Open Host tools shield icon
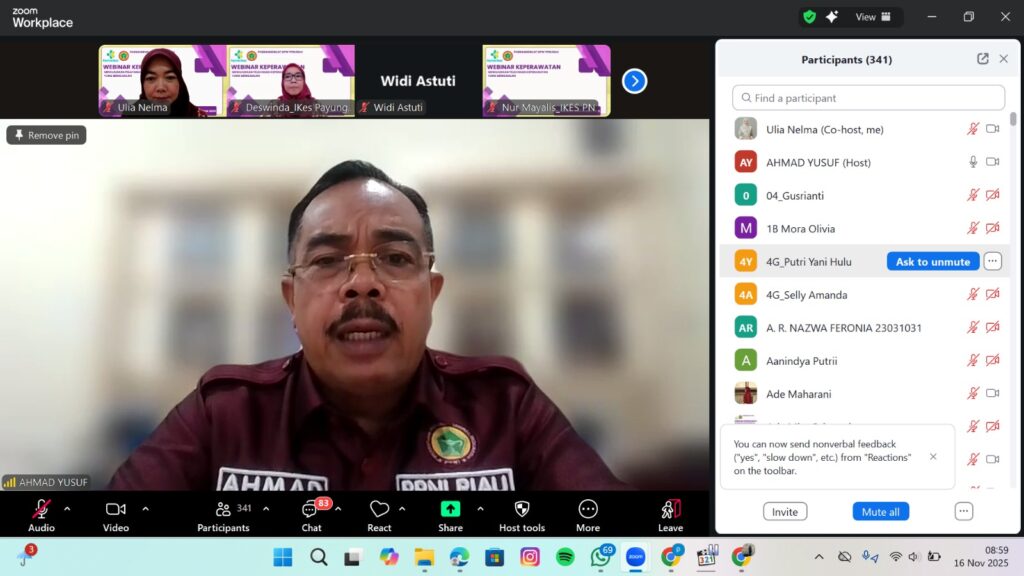The width and height of the screenshot is (1024, 576). point(521,509)
